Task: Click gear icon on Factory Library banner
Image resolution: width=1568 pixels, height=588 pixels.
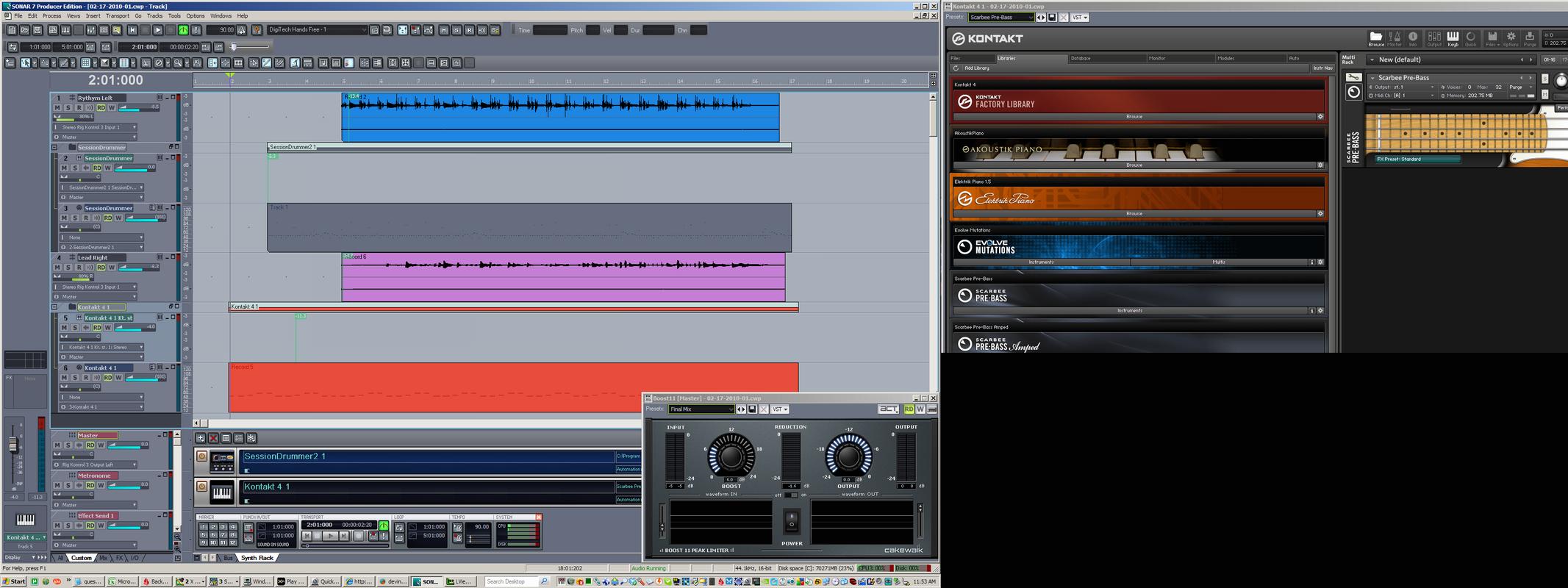Action: click(1320, 117)
